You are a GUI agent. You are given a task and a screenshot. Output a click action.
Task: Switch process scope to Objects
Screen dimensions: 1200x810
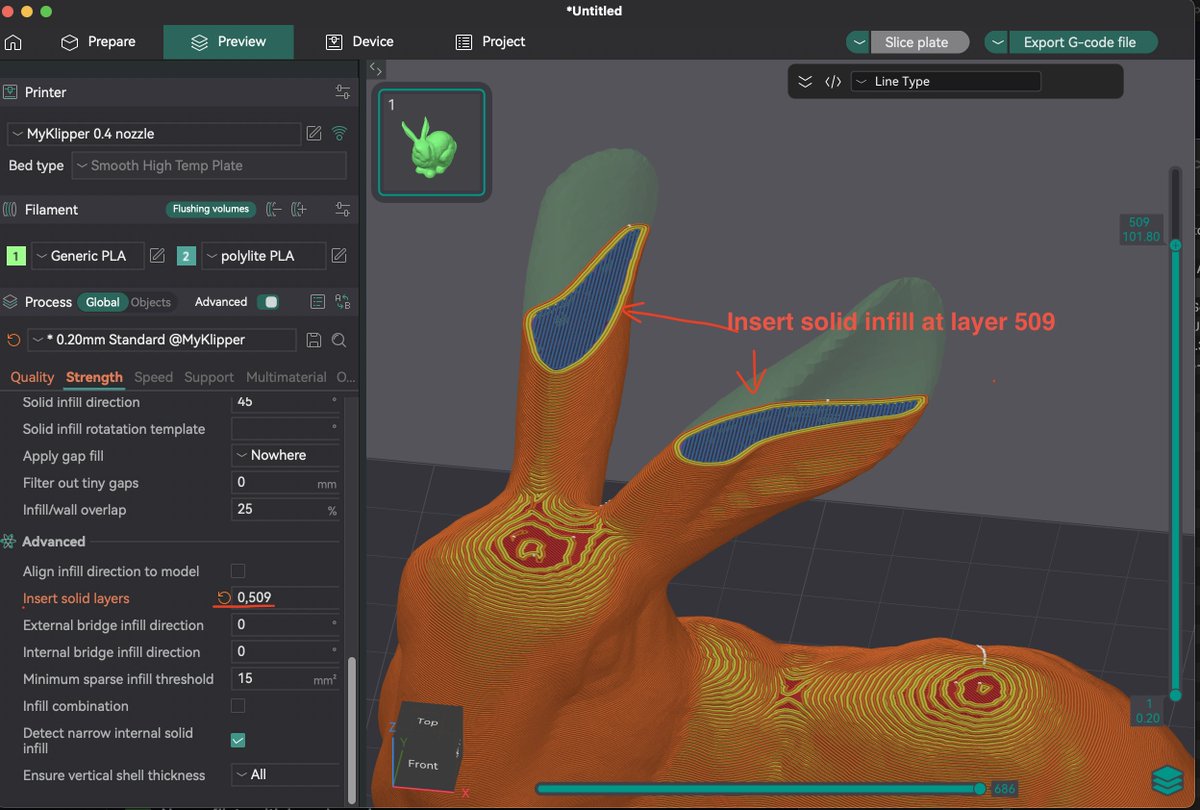tap(151, 302)
